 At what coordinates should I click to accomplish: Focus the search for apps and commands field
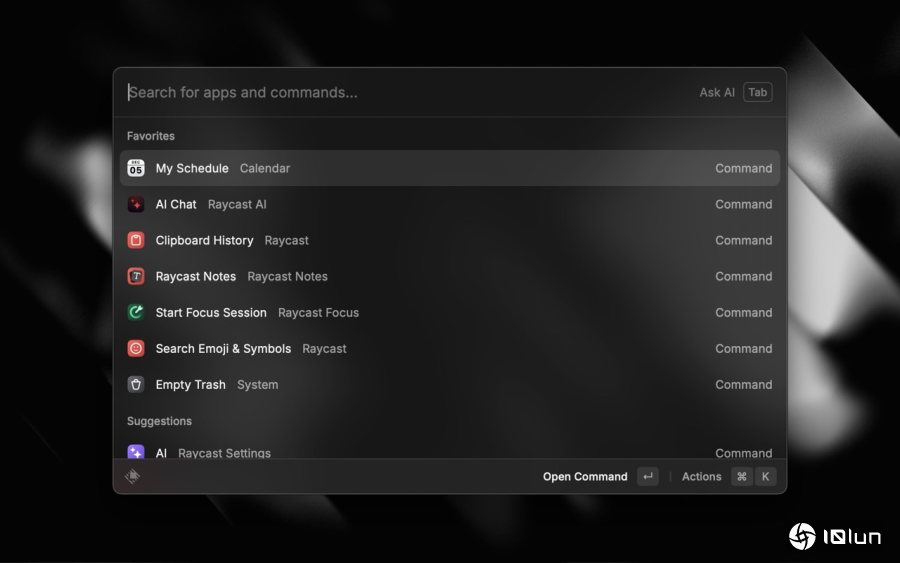pos(400,93)
